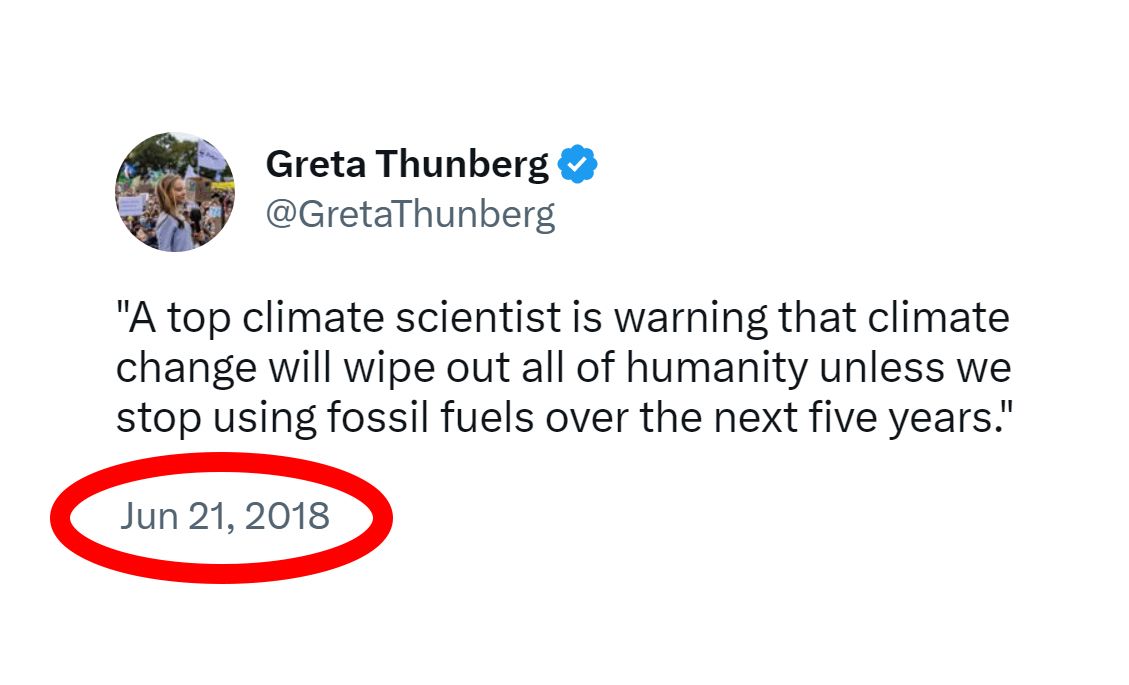Open the @GretaThunberg handle link

(x=410, y=214)
